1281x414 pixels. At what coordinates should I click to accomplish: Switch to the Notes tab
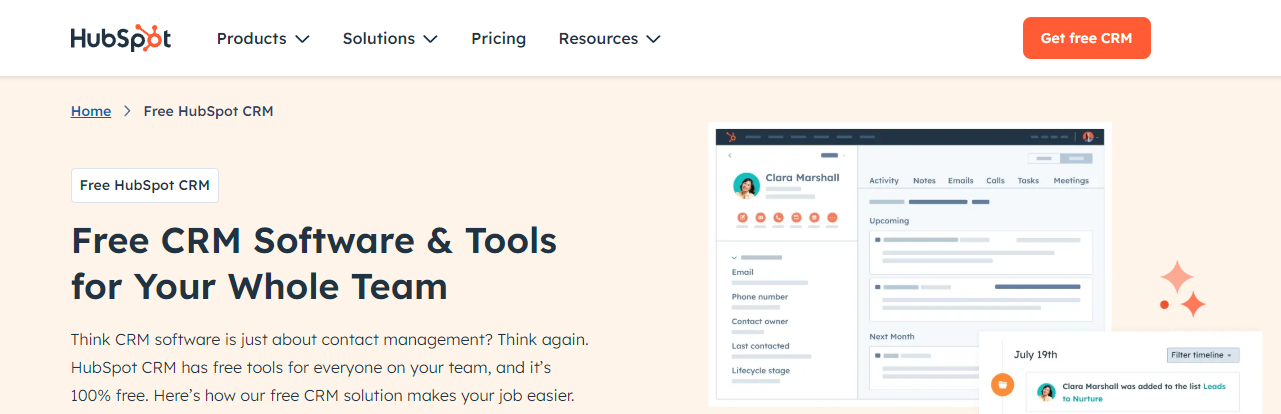(x=924, y=181)
